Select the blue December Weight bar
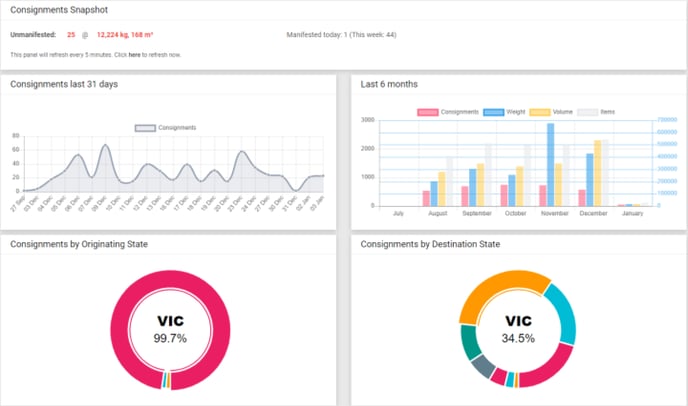Viewport: 688px width, 406px height. (x=590, y=180)
